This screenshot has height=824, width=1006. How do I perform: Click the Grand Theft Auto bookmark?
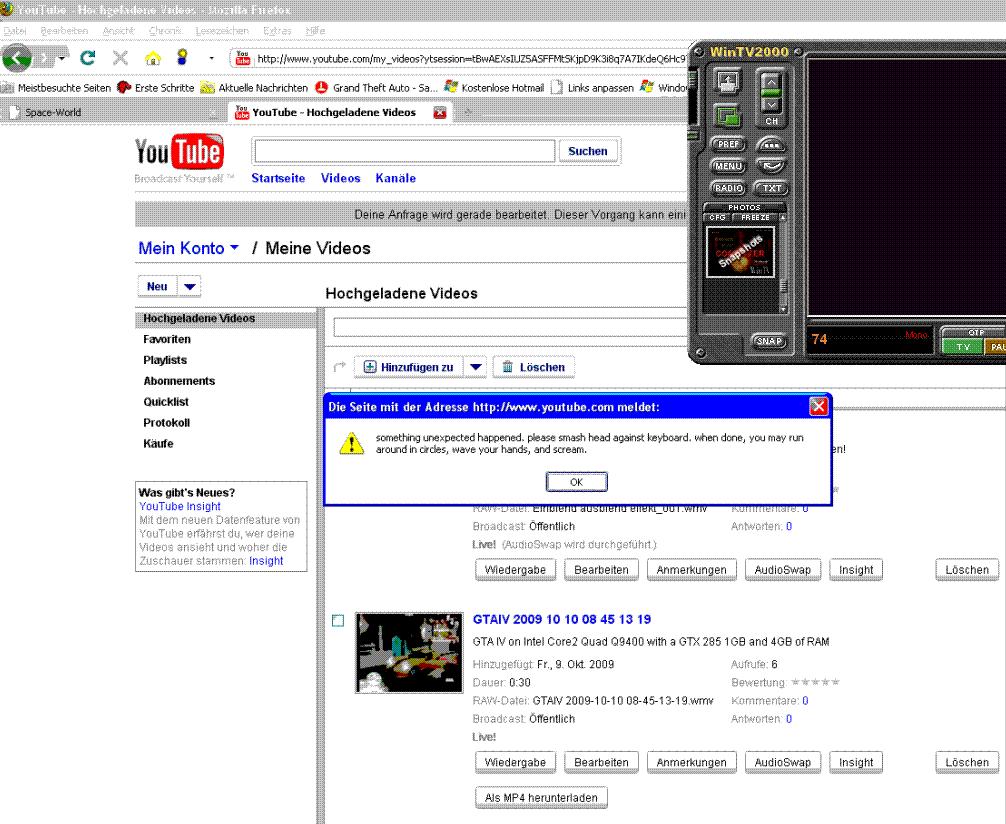377,88
